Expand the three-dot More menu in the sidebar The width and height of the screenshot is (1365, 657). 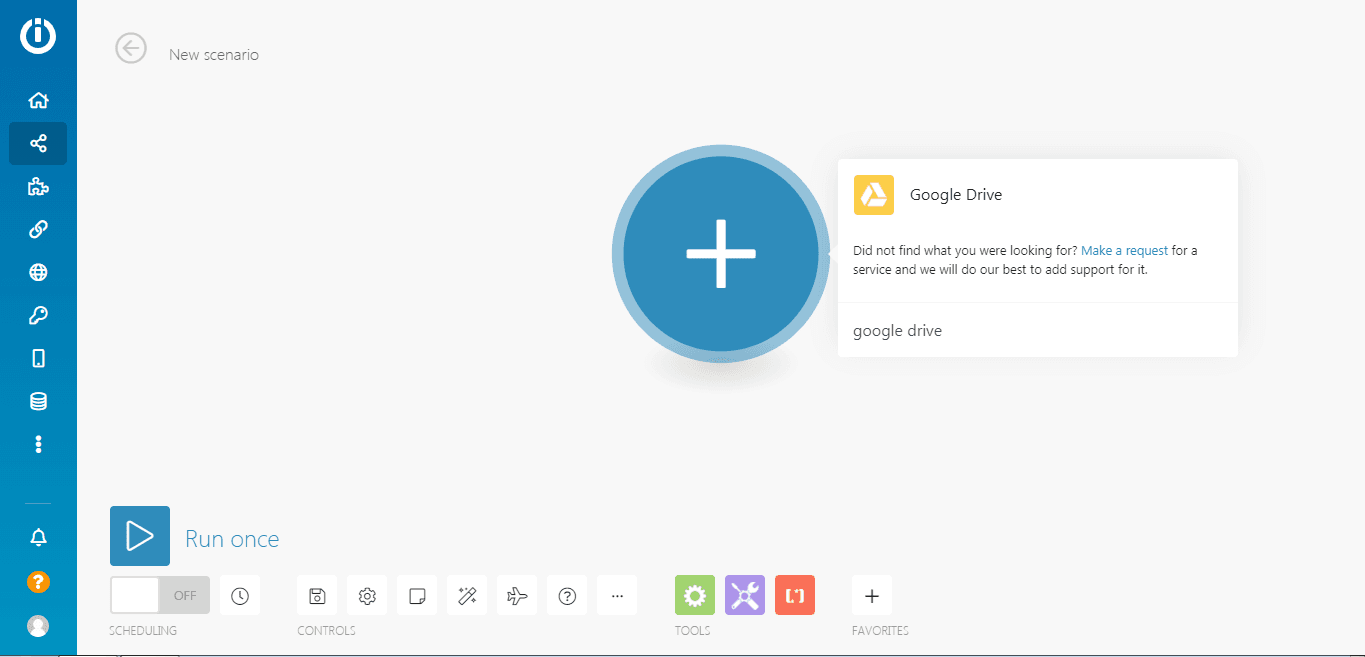[38, 444]
